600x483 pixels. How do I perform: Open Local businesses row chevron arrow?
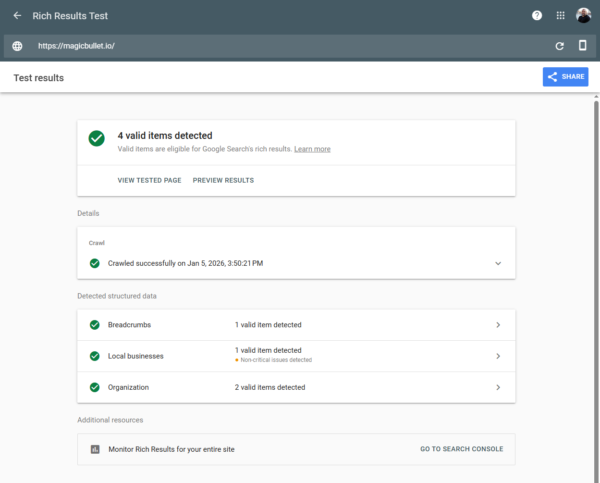click(x=498, y=356)
